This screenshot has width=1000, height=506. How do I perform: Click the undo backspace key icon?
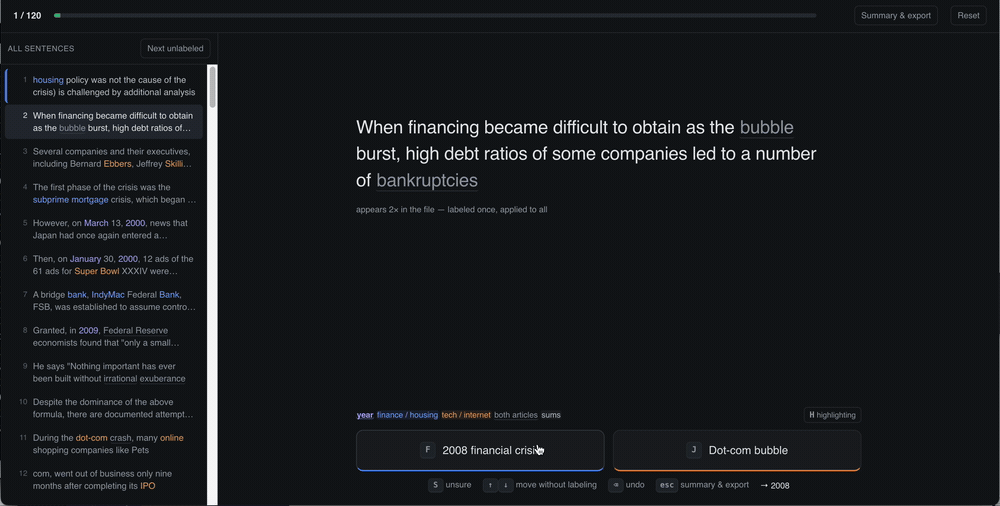pos(615,485)
